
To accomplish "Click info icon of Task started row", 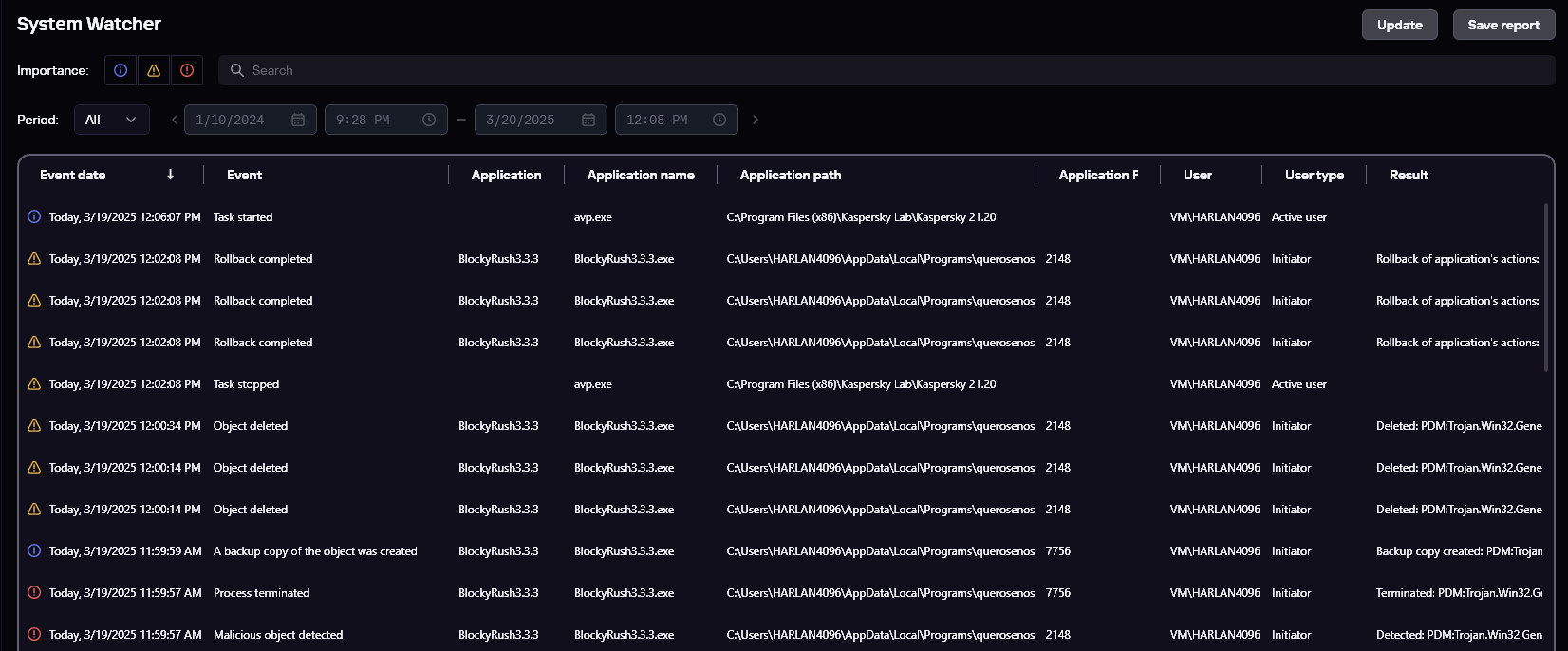I will 34,217.
